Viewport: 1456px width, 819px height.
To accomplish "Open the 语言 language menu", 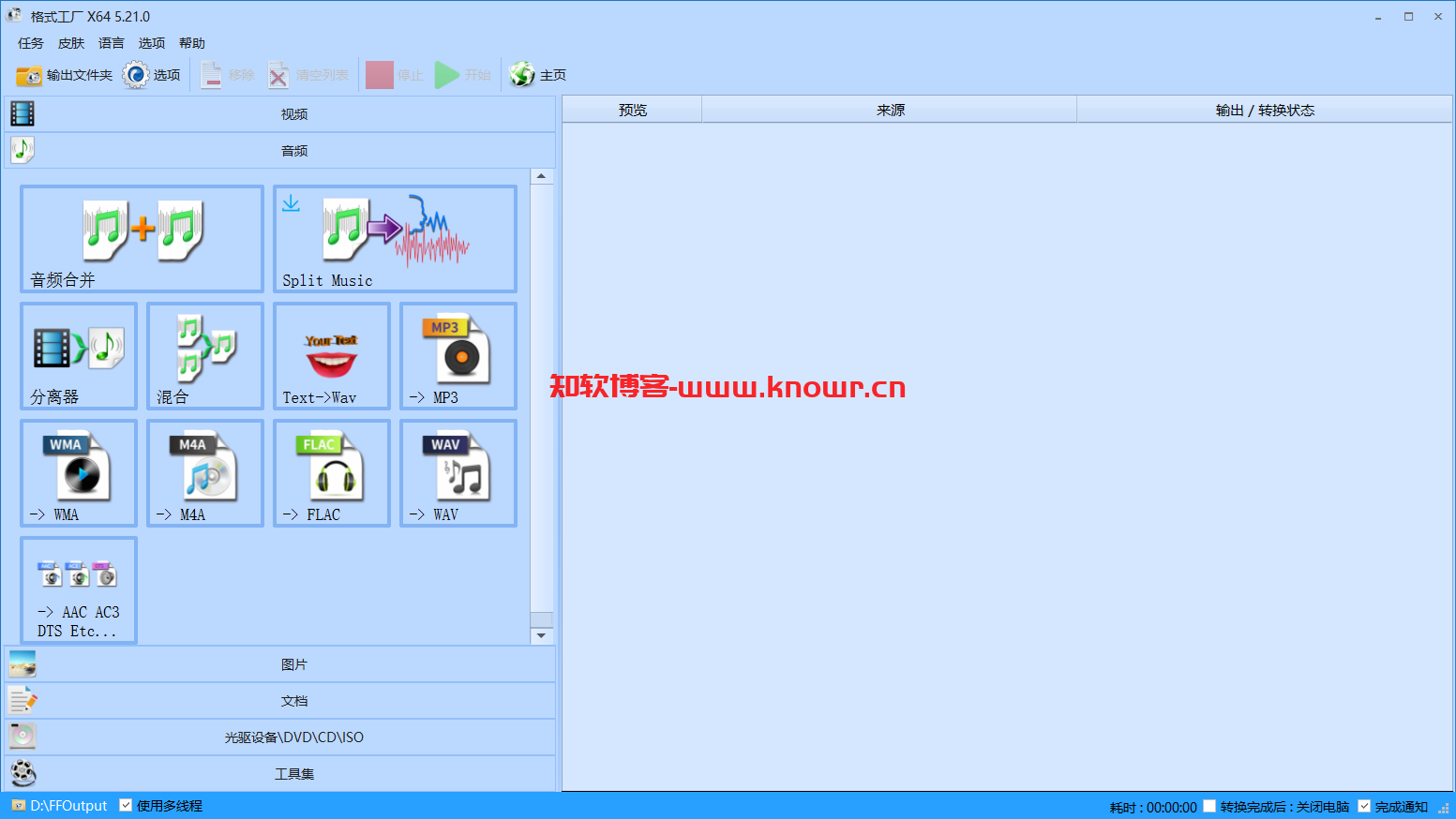I will coord(112,43).
